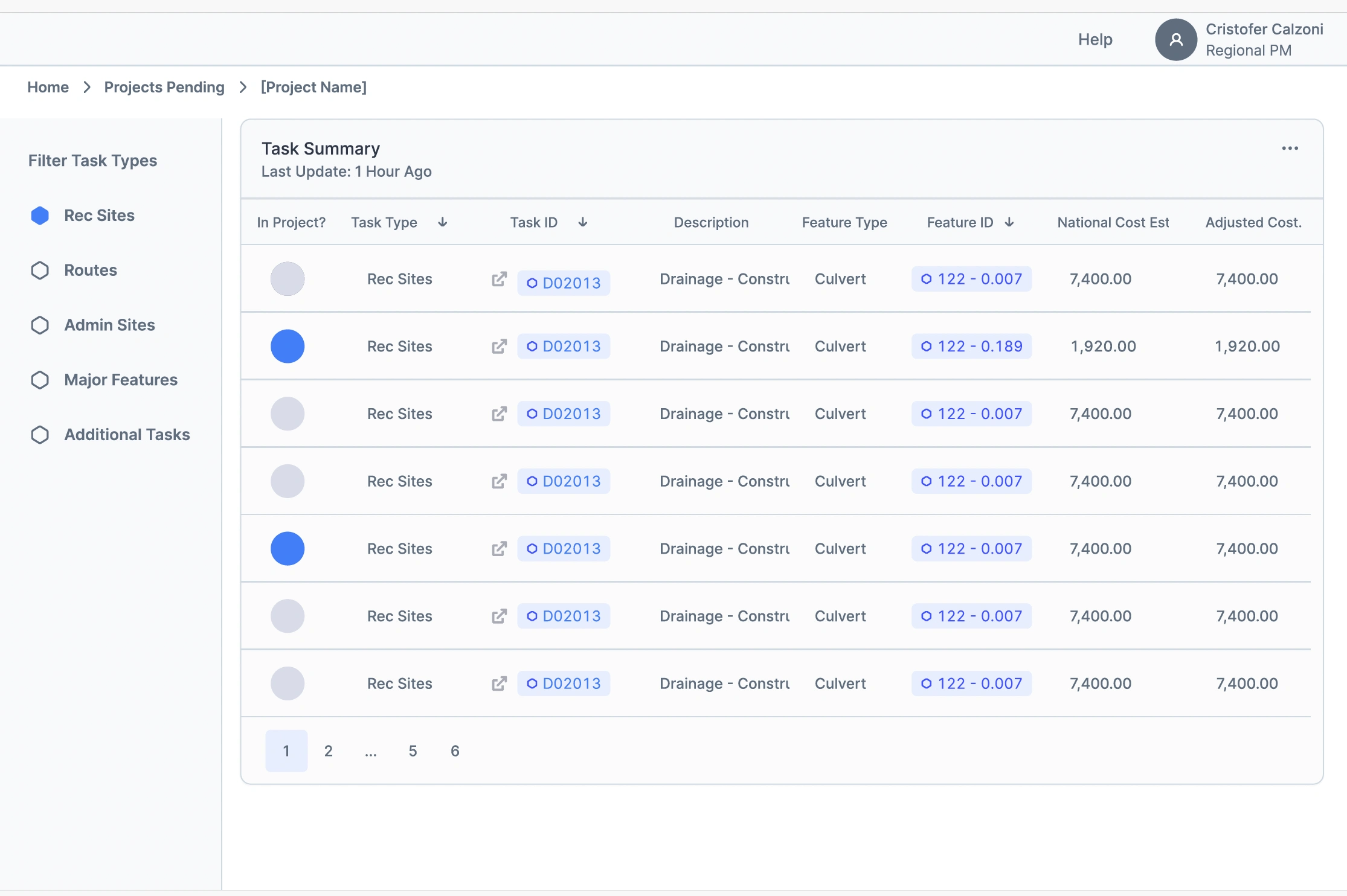Sort by Feature ID column arrow
Image resolution: width=1347 pixels, height=896 pixels.
point(1009,222)
